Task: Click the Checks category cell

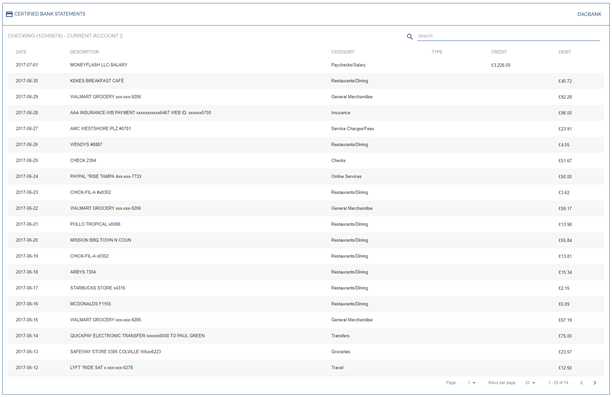Action: [338, 160]
